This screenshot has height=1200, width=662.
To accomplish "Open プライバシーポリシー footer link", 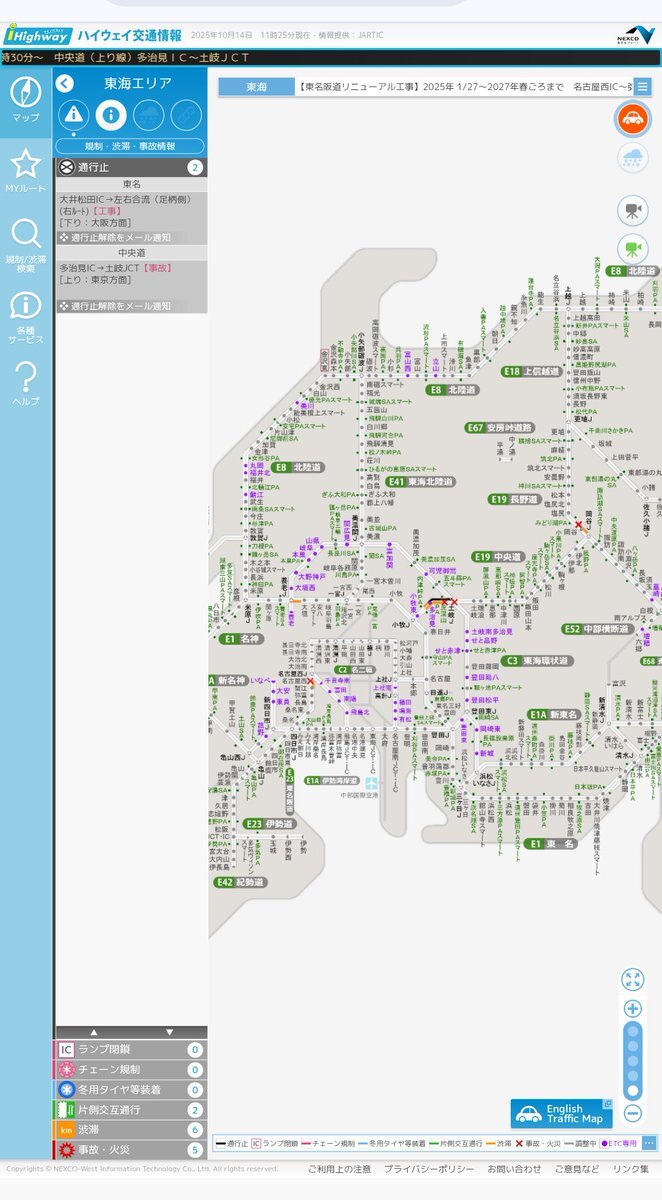I will click(429, 1169).
